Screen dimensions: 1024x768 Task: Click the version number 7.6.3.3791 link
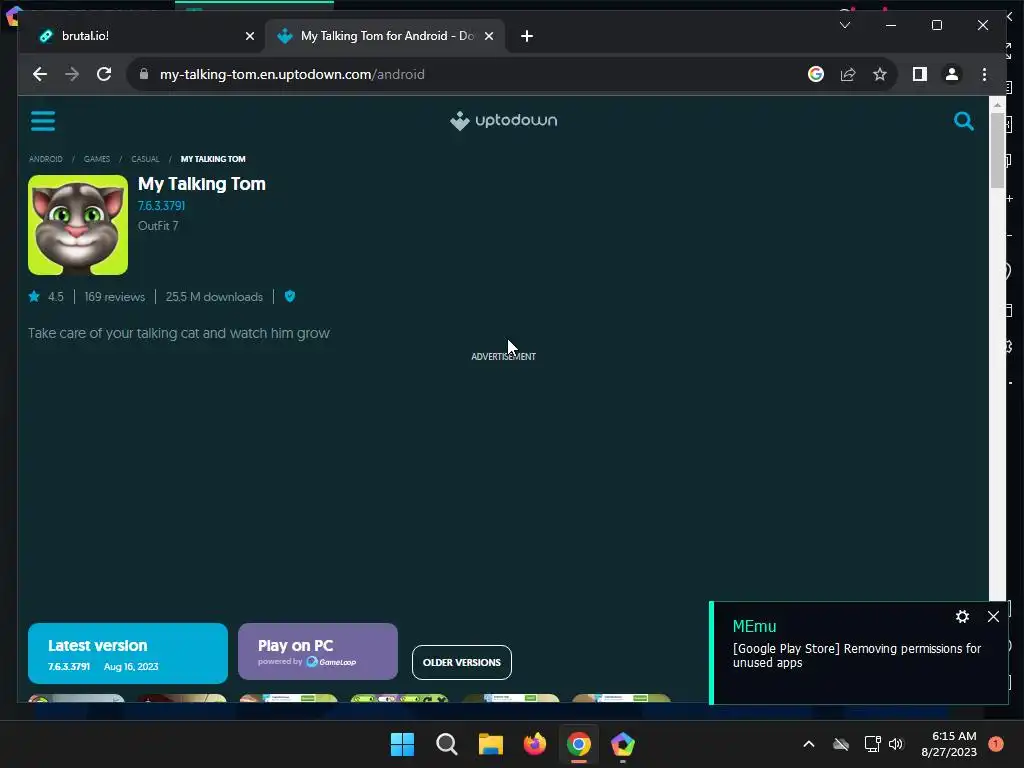click(161, 206)
